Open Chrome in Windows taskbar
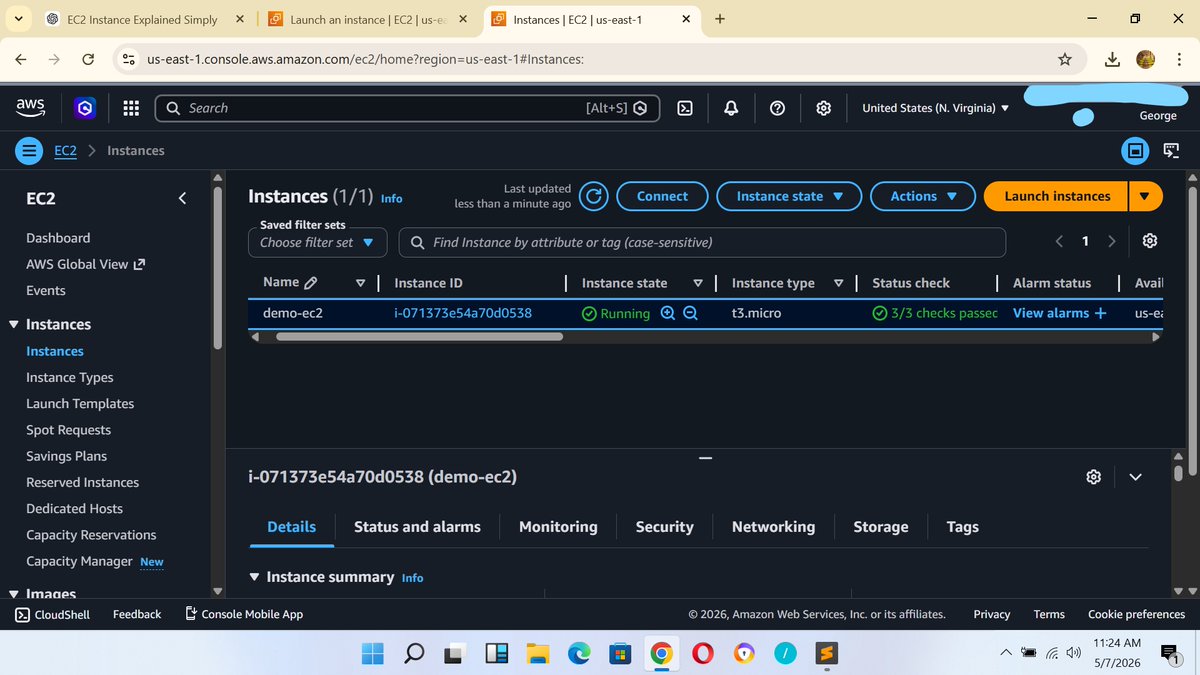Viewport: 1200px width, 675px height. tap(660, 654)
